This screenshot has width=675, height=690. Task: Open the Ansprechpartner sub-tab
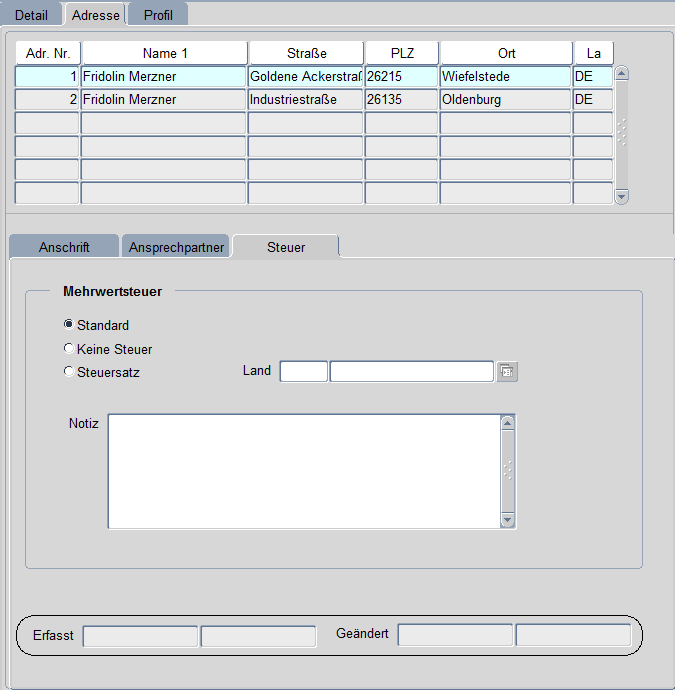click(177, 247)
